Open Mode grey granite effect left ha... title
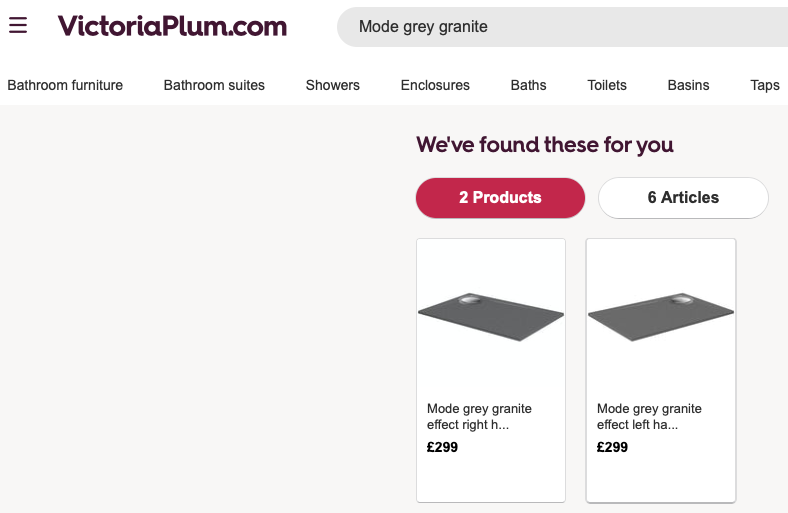 click(x=649, y=416)
